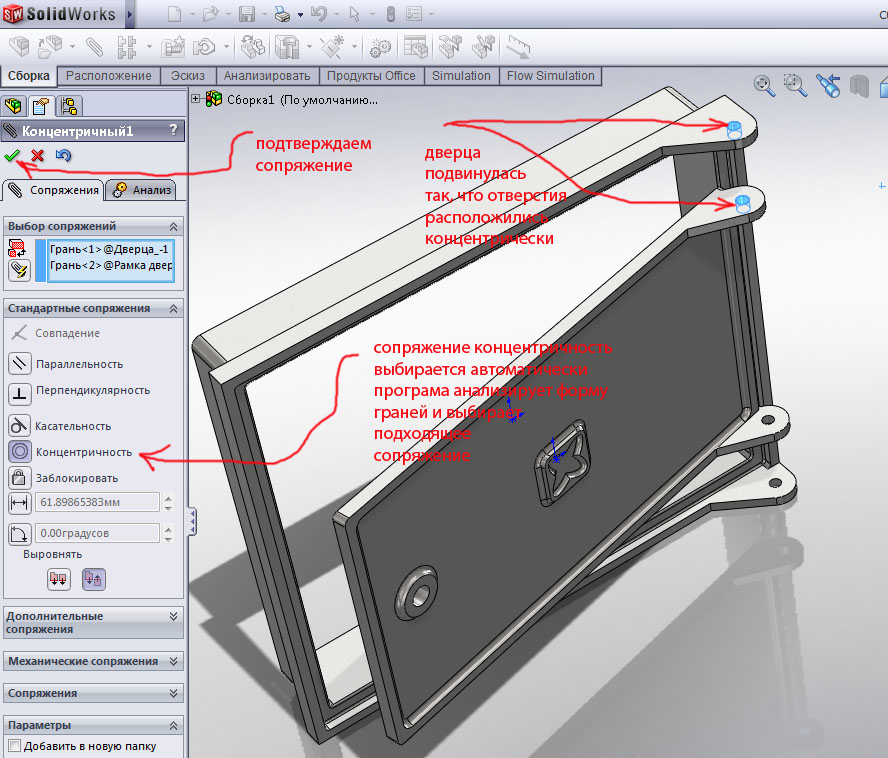Increase distance value with up stepper arrow

pos(168,498)
